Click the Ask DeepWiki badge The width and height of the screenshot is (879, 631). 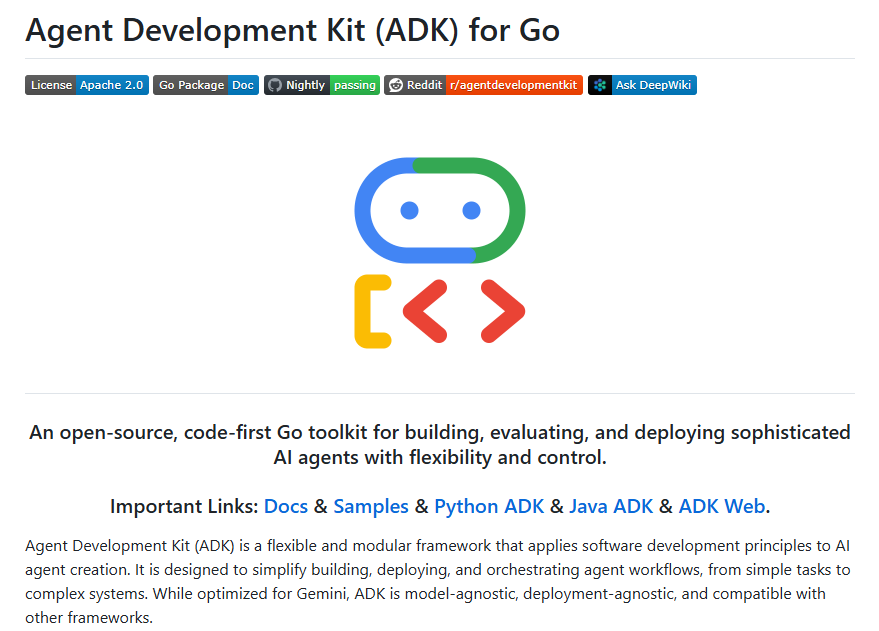tap(642, 85)
